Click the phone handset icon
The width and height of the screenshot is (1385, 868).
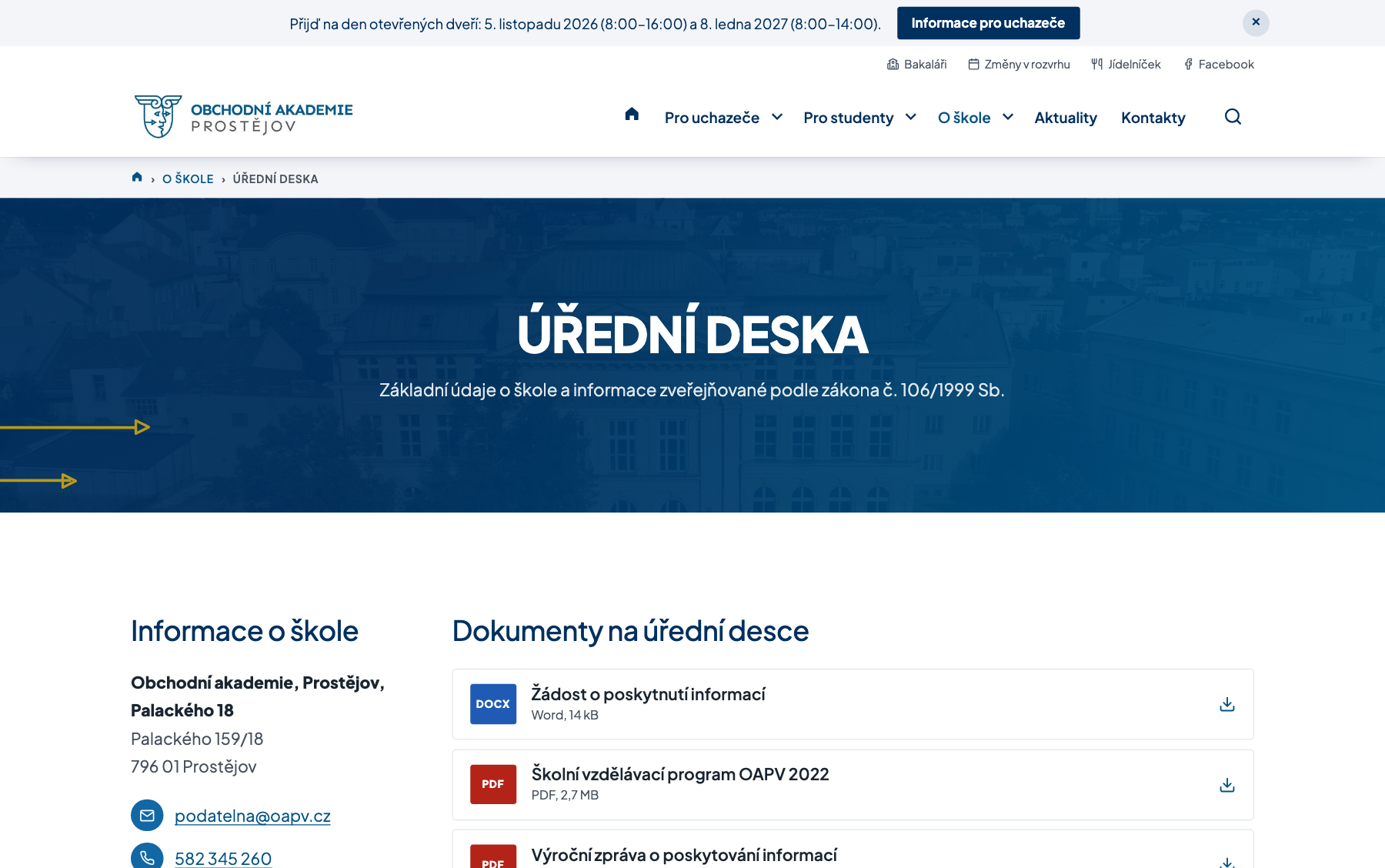pyautogui.click(x=147, y=856)
